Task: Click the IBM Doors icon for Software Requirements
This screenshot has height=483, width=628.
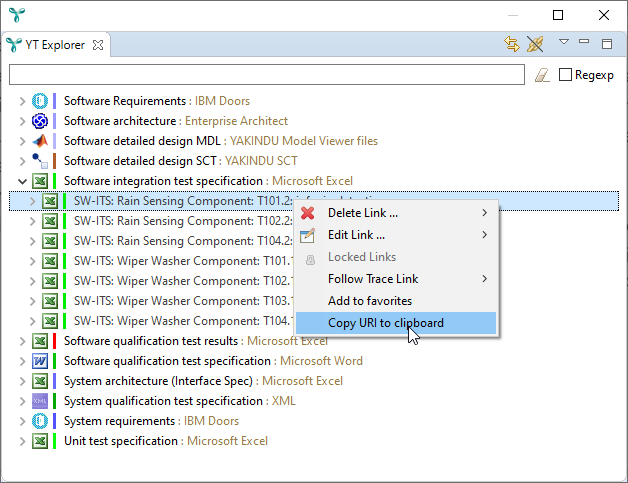Action: coord(40,101)
